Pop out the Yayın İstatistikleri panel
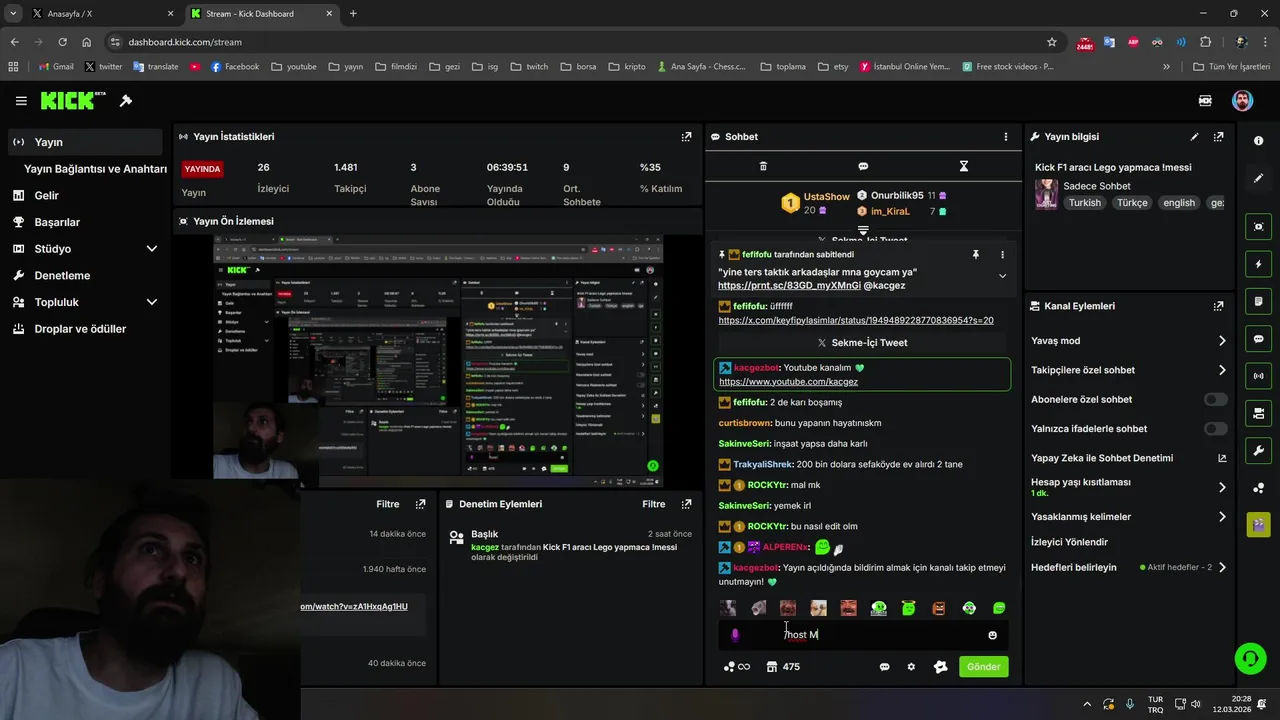This screenshot has height=720, width=1280. click(x=686, y=137)
